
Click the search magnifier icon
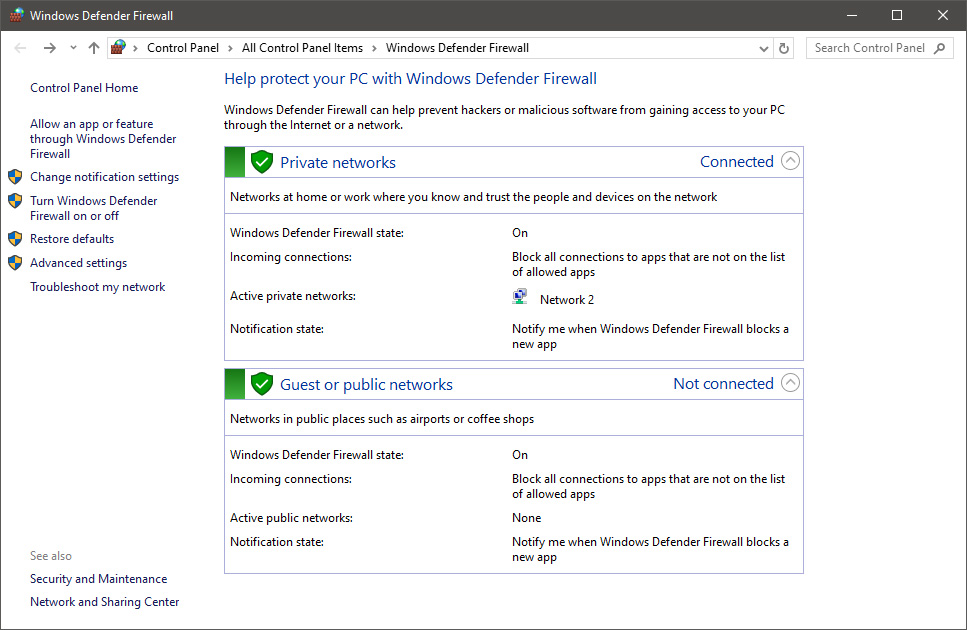[x=940, y=48]
